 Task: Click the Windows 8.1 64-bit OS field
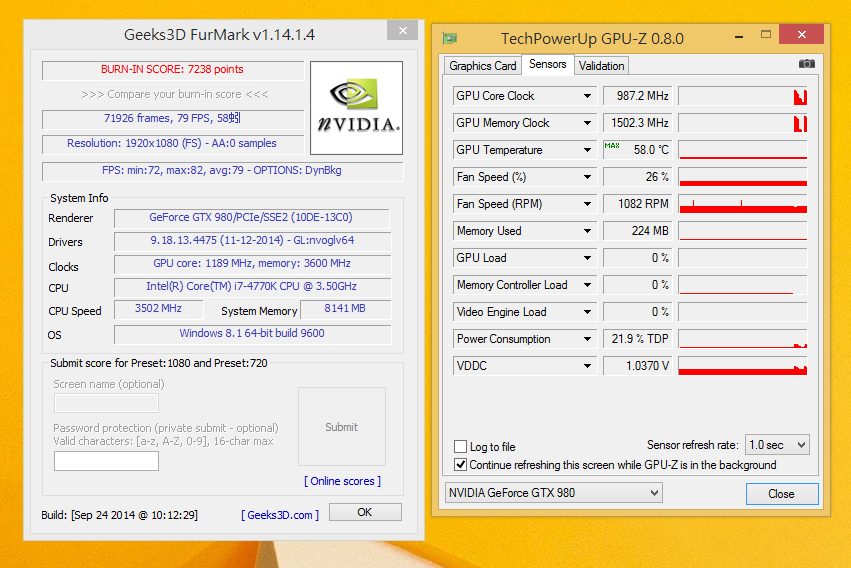251,334
